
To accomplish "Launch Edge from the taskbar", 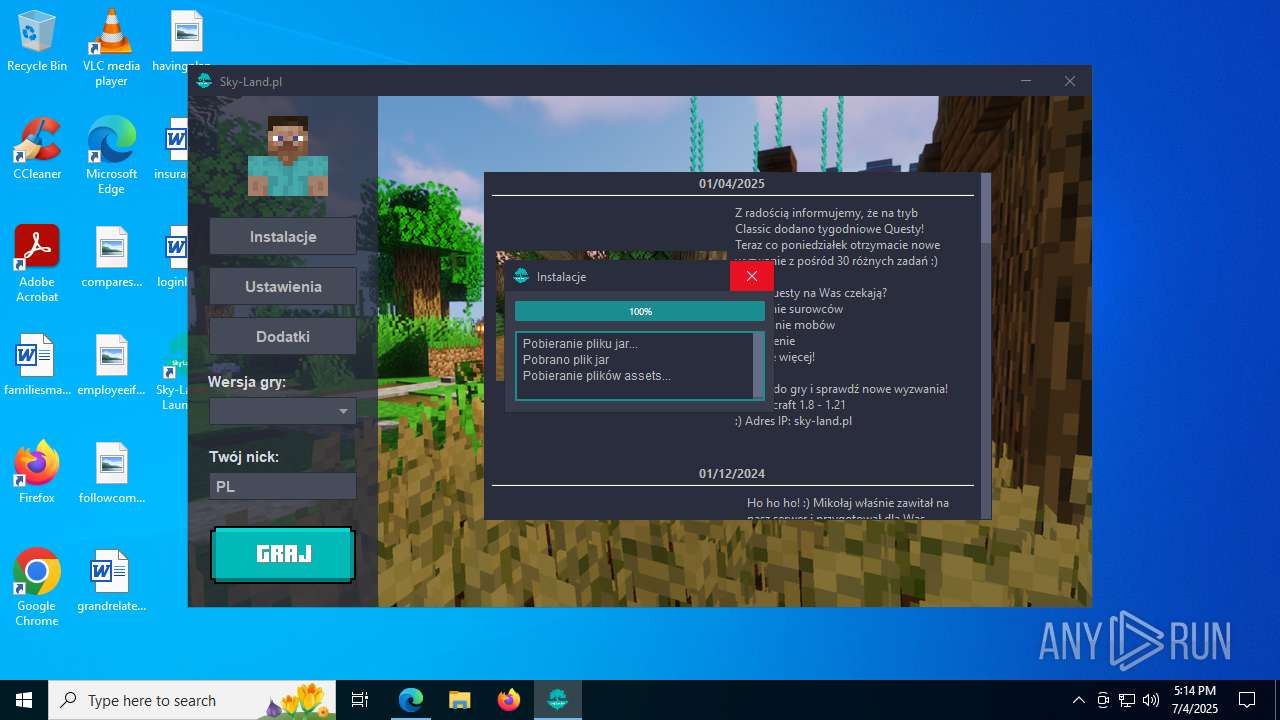I will coord(411,700).
